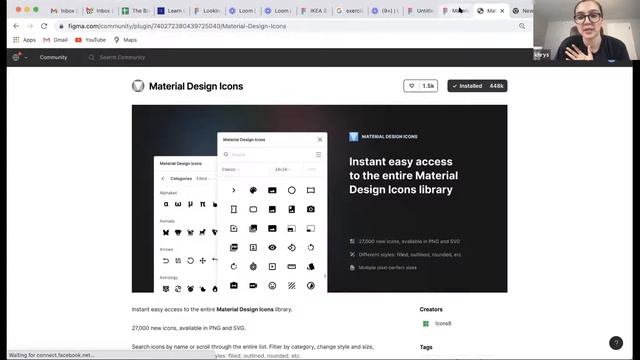Switch to the IKEA browser tab
The height and width of the screenshot is (360, 640).
(x=313, y=11)
